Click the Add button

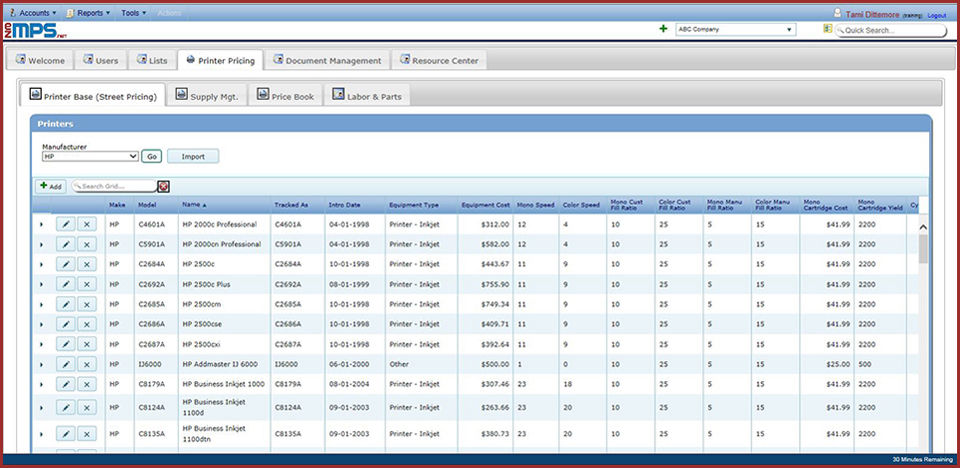[51, 186]
